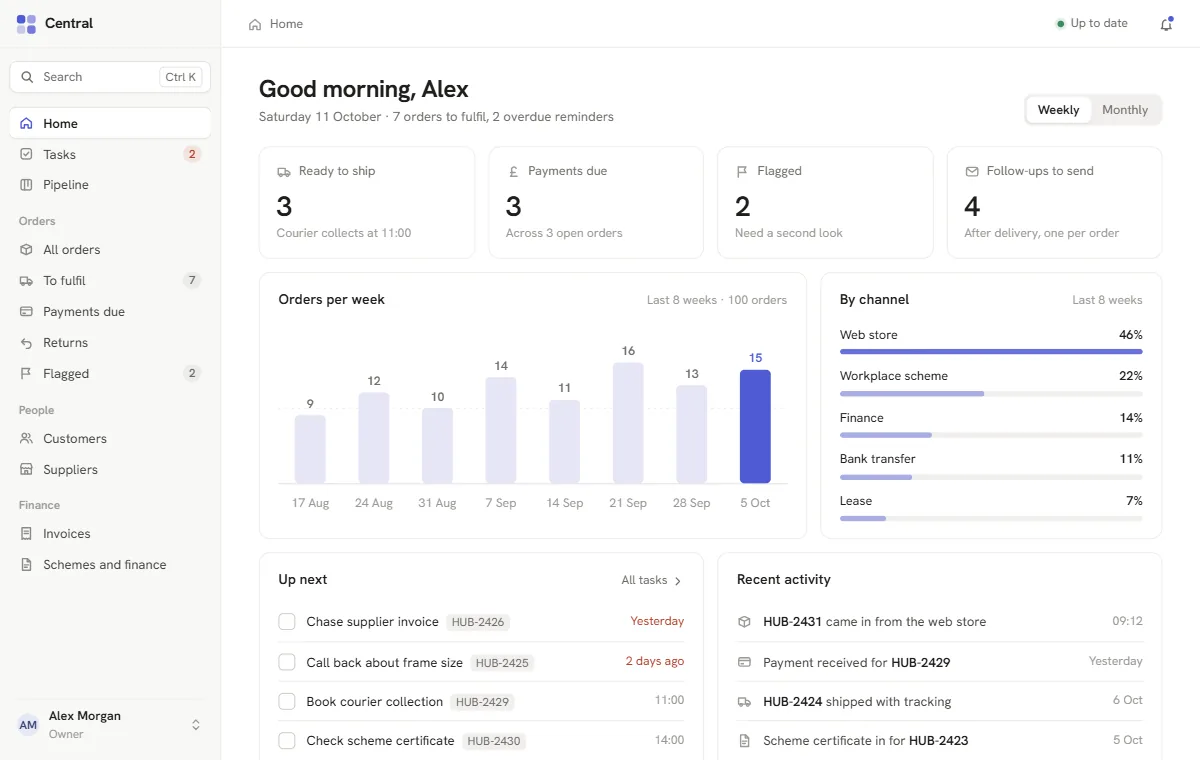Open Invoices in the sidebar
Image resolution: width=1200 pixels, height=760 pixels.
point(110,534)
